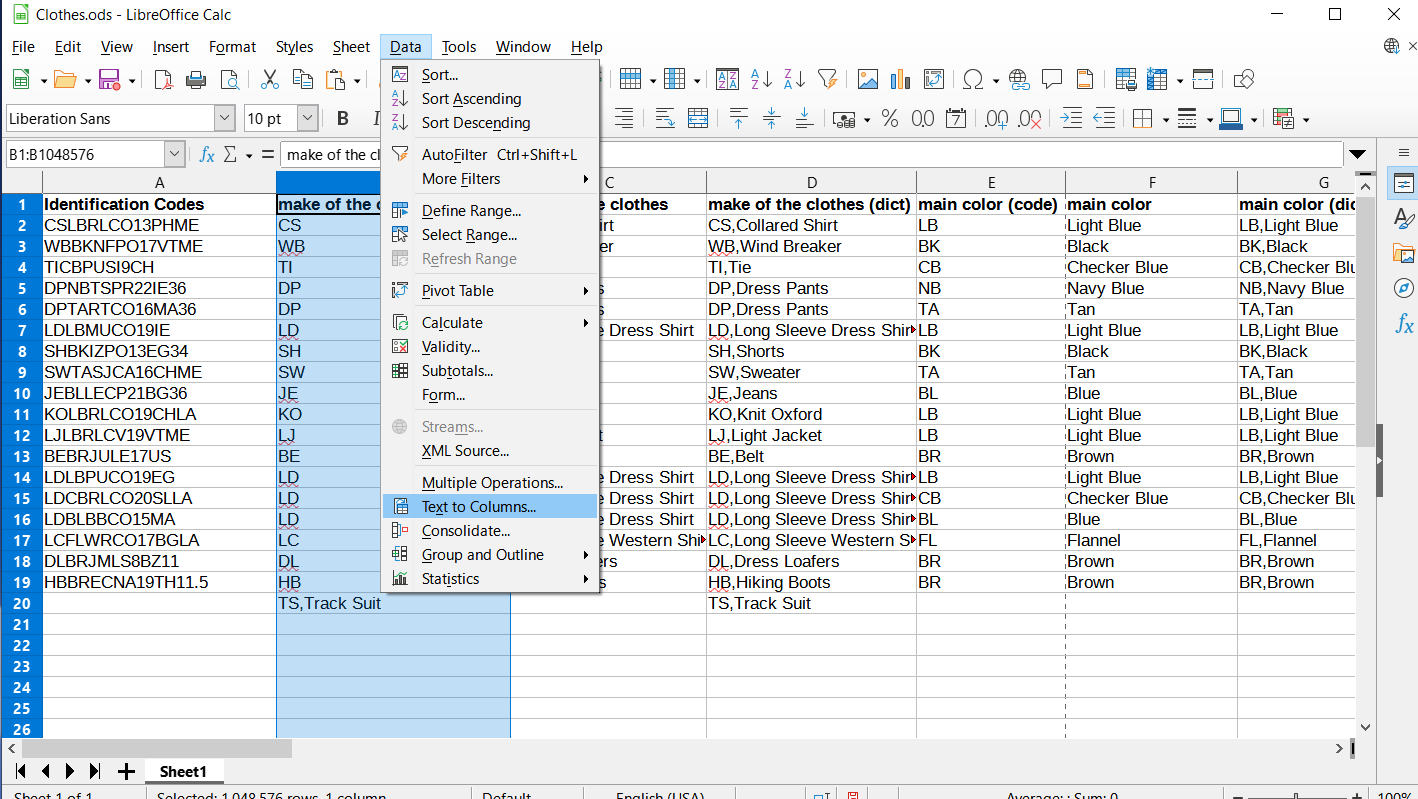
Task: Toggle Wrap Text button
Action: [x=665, y=119]
